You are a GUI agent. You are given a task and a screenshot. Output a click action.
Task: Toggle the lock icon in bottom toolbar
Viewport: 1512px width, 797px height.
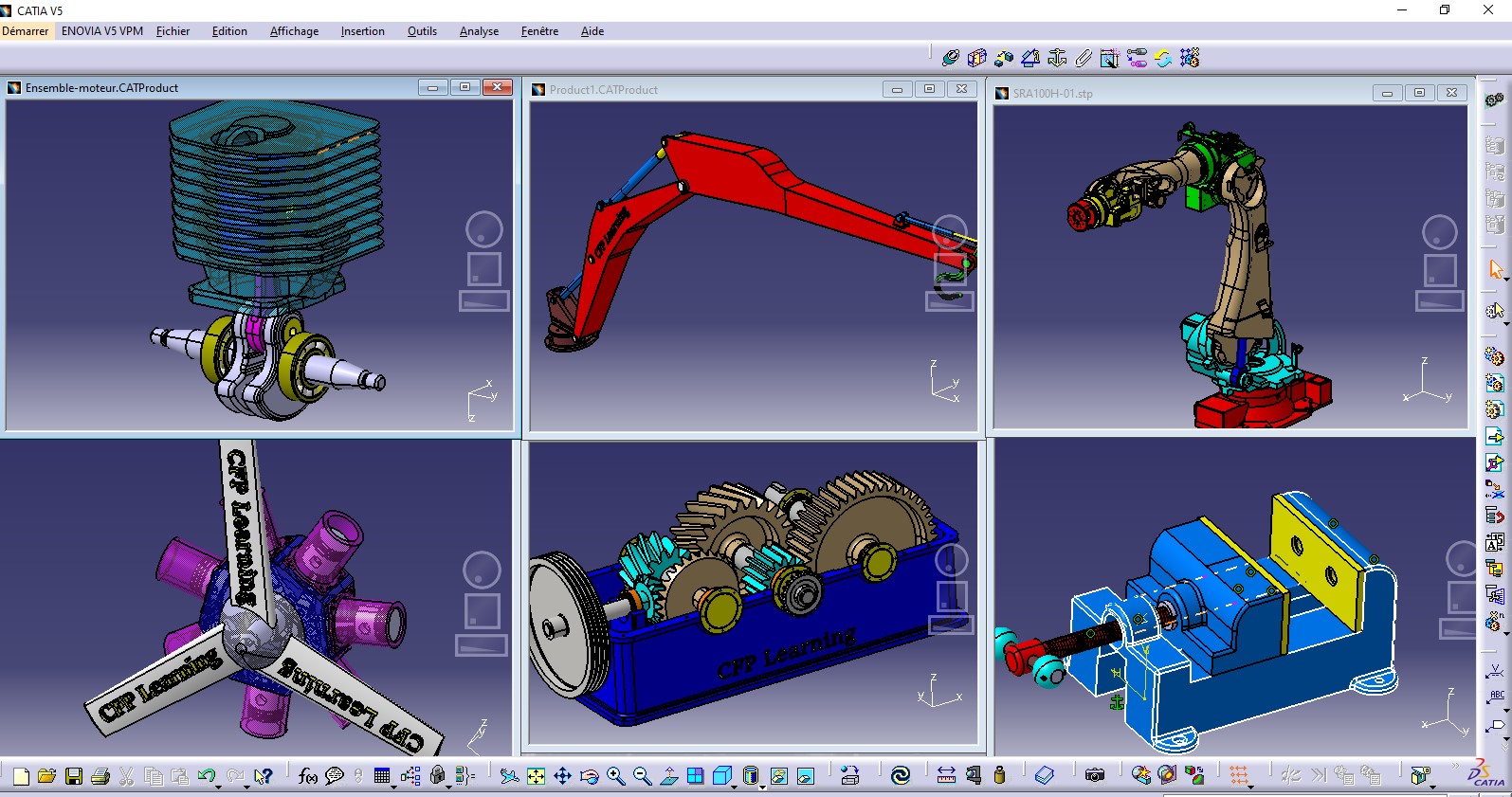[x=437, y=776]
